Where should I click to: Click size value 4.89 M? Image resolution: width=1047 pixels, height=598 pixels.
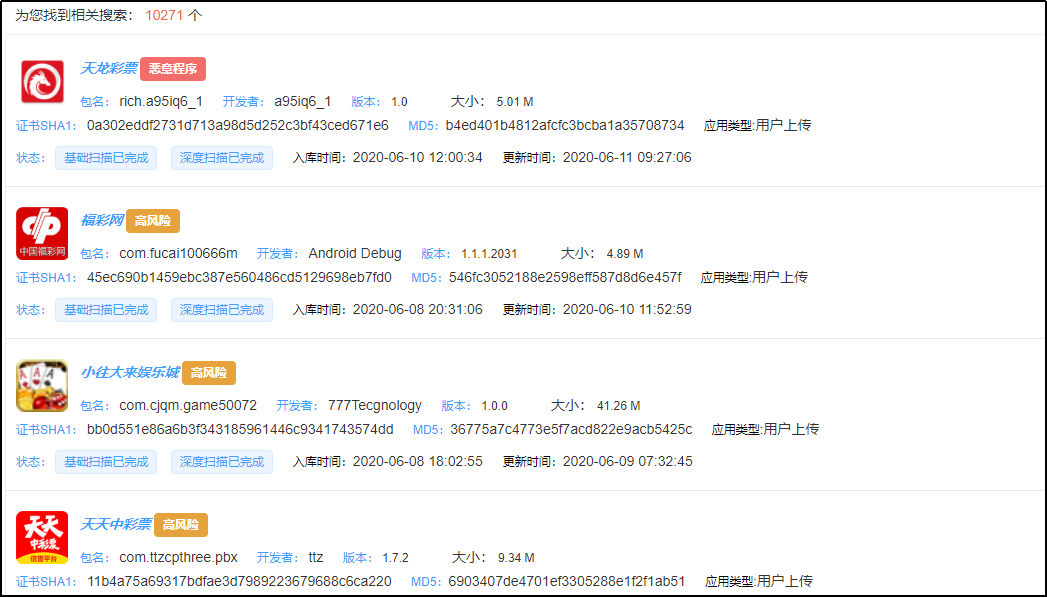point(625,254)
